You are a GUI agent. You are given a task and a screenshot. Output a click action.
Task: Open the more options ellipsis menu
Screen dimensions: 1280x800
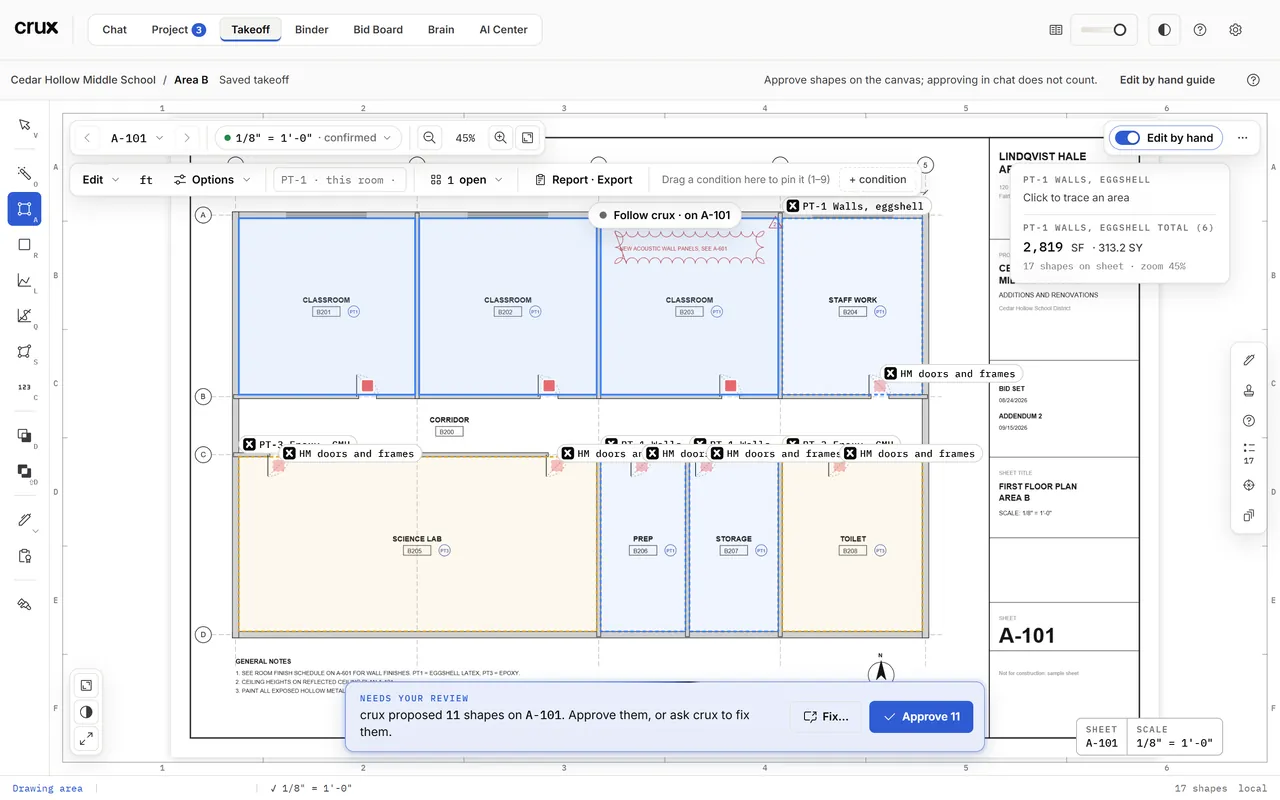tap(1242, 138)
